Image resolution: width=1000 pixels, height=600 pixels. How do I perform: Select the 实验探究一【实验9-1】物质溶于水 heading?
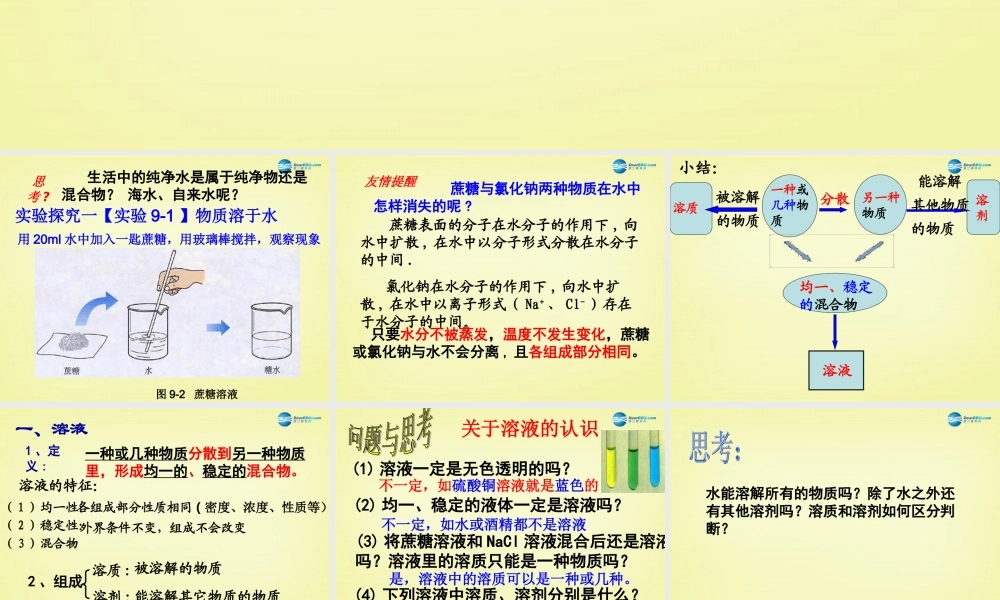tap(148, 215)
